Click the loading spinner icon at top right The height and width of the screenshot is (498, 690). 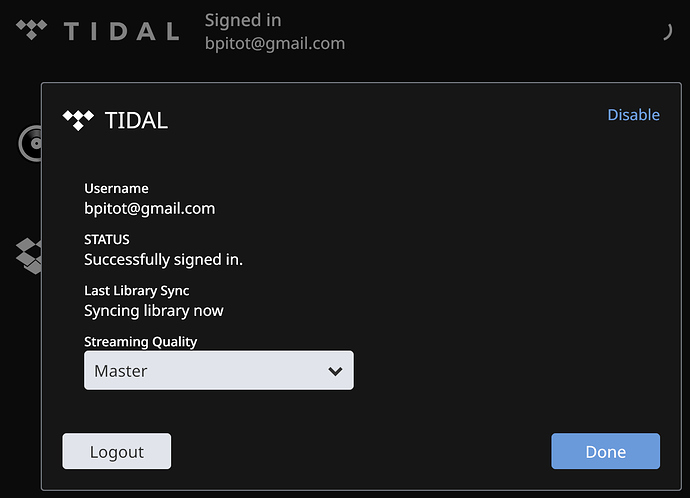coord(667,32)
